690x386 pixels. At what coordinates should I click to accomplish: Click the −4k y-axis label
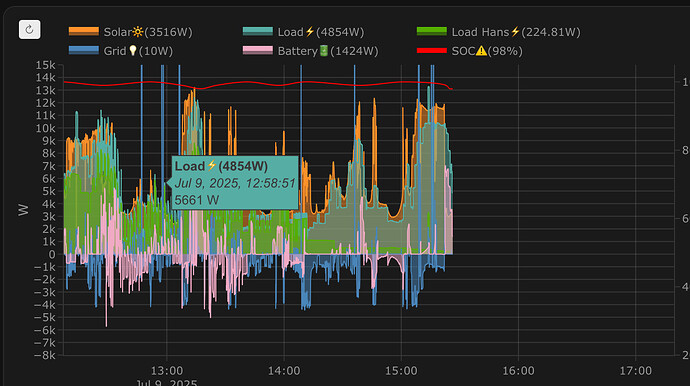point(45,305)
